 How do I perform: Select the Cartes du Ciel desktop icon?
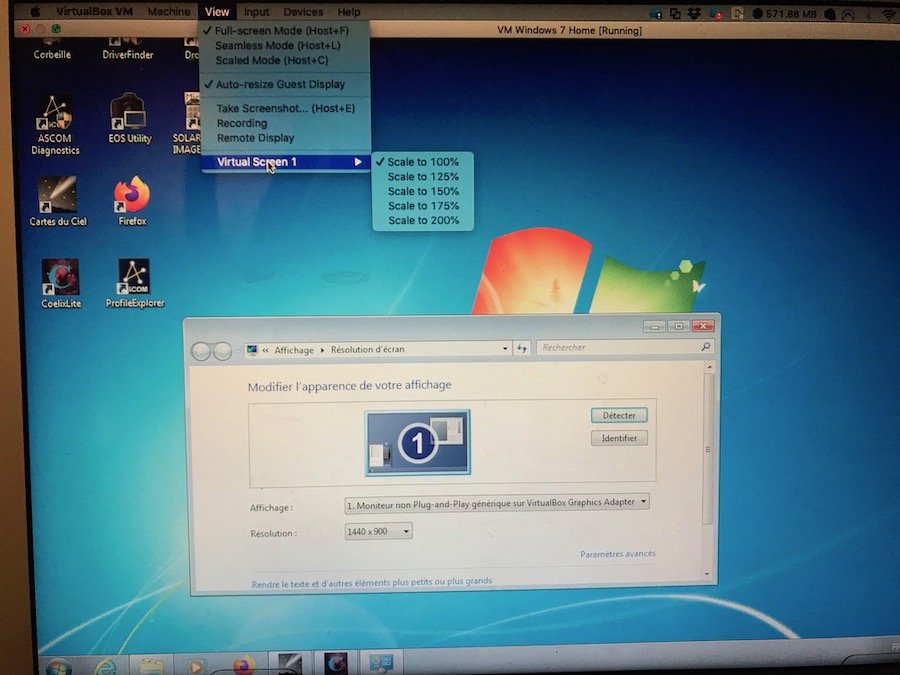click(x=57, y=201)
